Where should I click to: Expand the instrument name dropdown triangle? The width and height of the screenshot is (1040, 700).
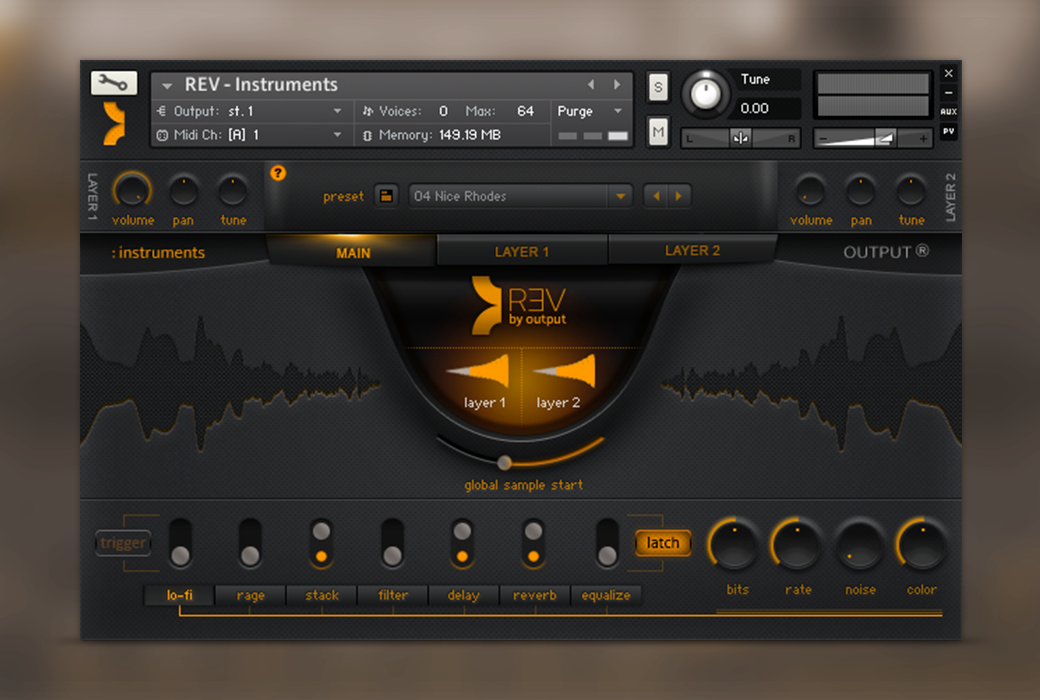click(x=167, y=86)
